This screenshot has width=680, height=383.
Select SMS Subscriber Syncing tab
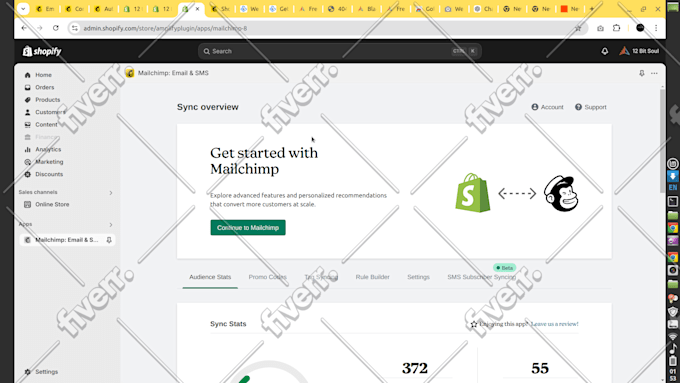point(481,277)
